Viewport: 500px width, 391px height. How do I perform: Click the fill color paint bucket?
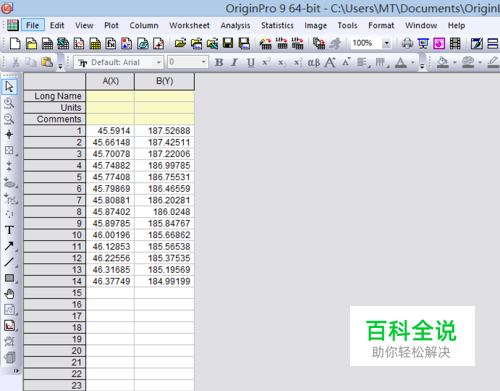click(443, 62)
